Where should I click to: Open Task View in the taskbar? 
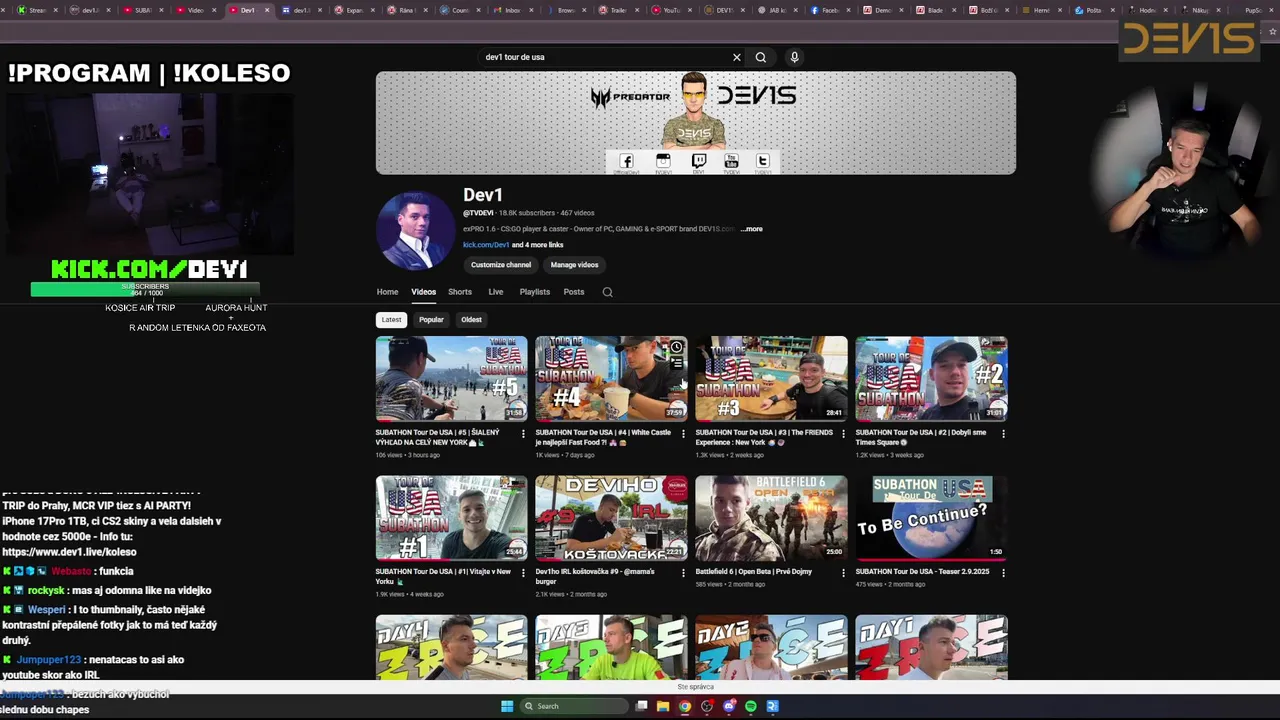coord(641,706)
